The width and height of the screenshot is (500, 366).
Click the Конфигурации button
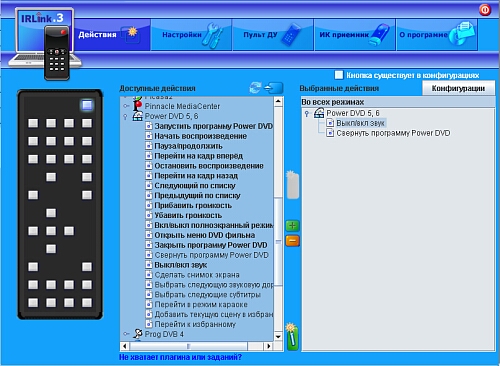coord(458,88)
